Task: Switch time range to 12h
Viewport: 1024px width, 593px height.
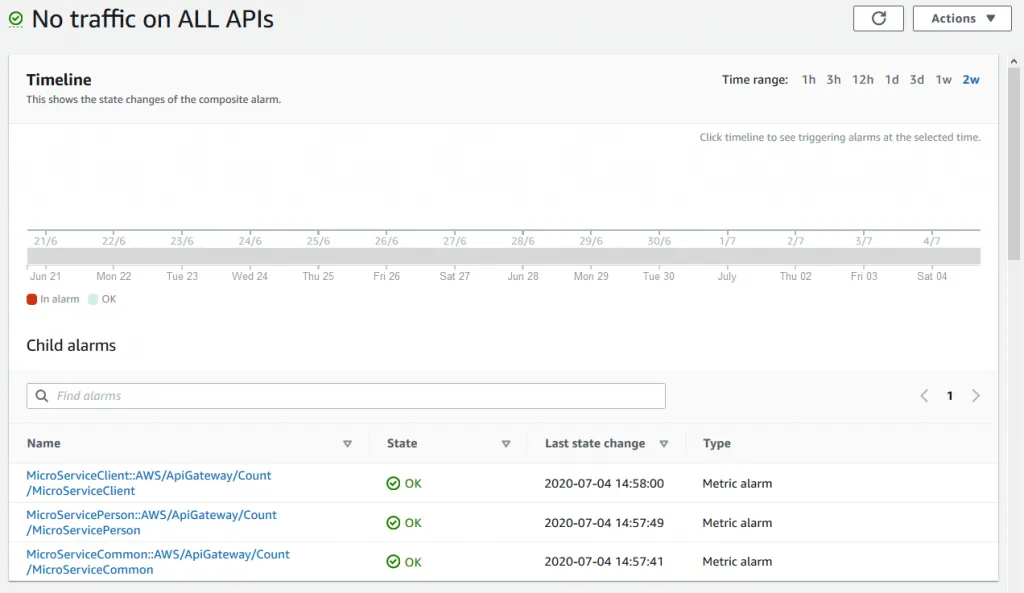Action: (x=862, y=80)
